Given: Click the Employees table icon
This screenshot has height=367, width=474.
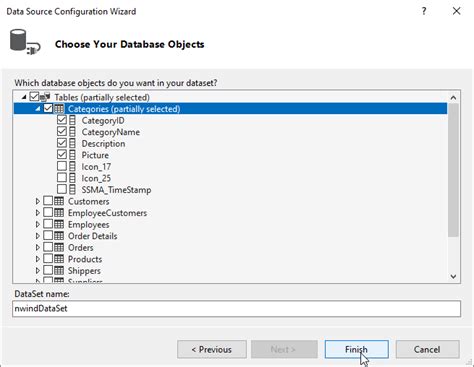Looking at the screenshot, I should click(59, 224).
